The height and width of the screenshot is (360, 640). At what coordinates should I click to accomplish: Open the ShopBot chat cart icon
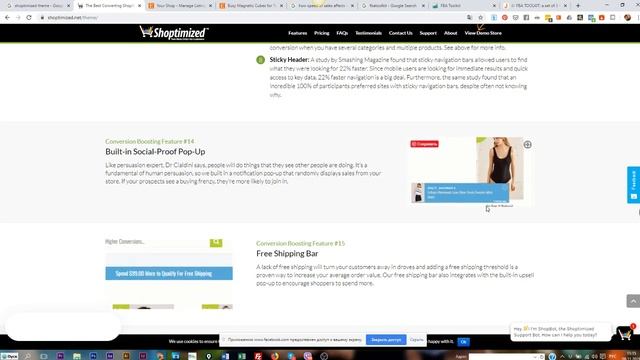[625, 333]
